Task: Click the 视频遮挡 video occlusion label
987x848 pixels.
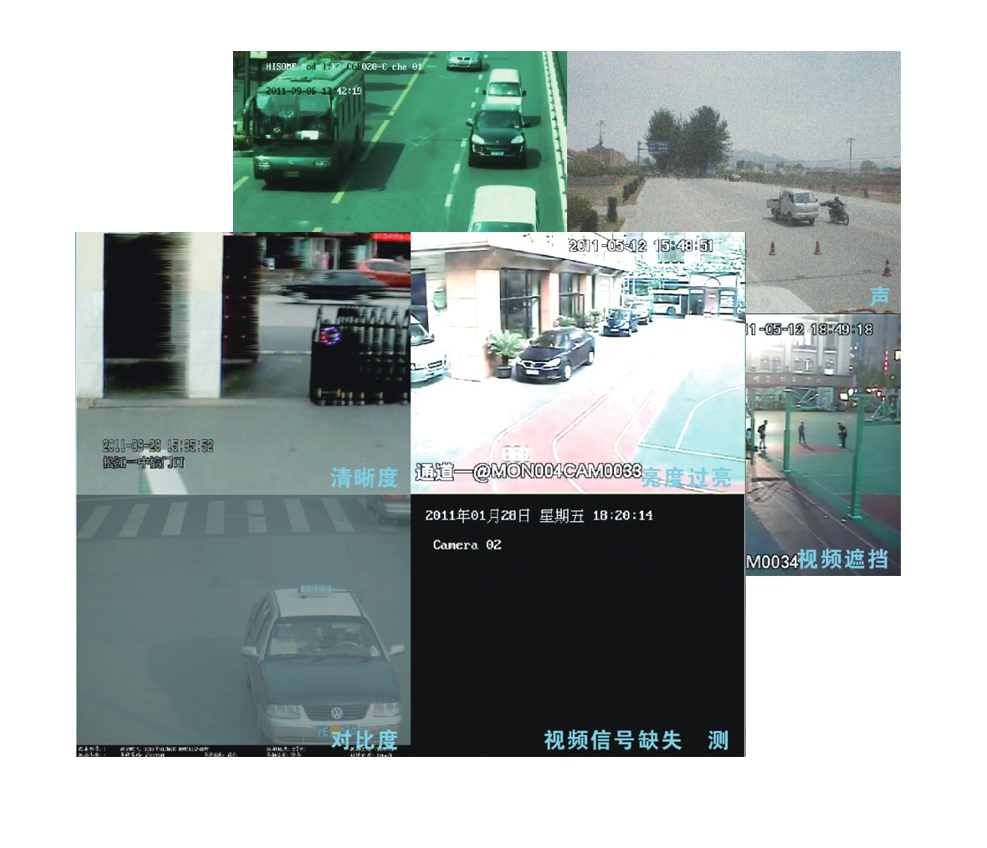Action: point(842,559)
